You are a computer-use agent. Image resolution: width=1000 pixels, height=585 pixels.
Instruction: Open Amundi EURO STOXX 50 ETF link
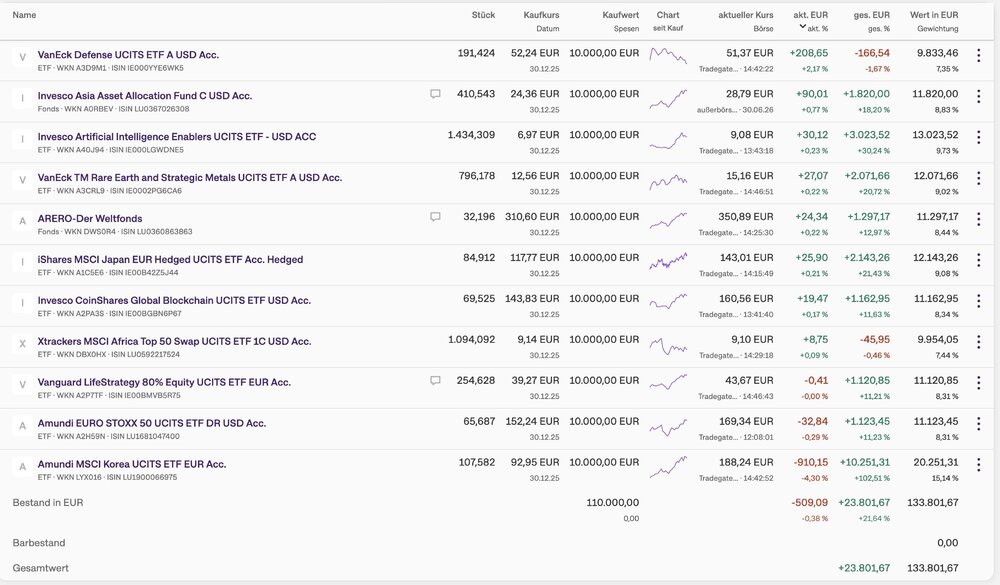tap(152, 423)
